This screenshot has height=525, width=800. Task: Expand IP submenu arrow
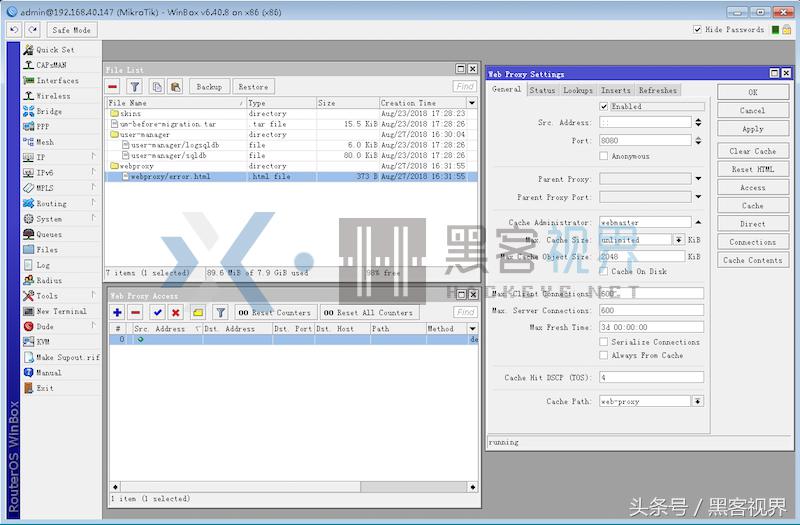click(94, 157)
